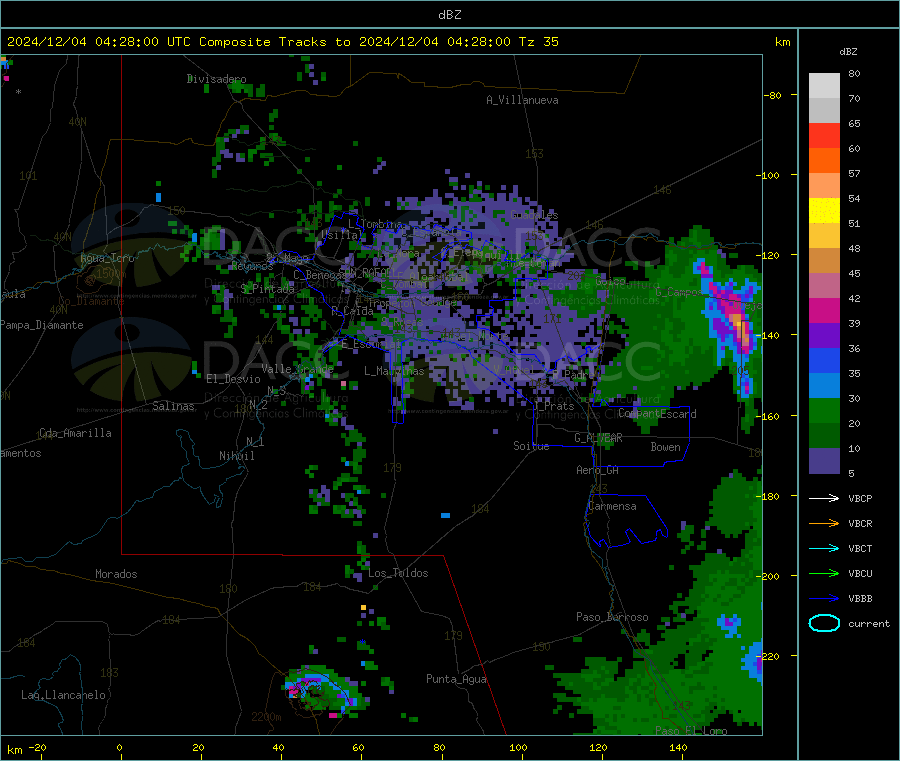Click the Pampa_Diamante map label
Image resolution: width=900 pixels, height=761 pixels.
tap(42, 325)
